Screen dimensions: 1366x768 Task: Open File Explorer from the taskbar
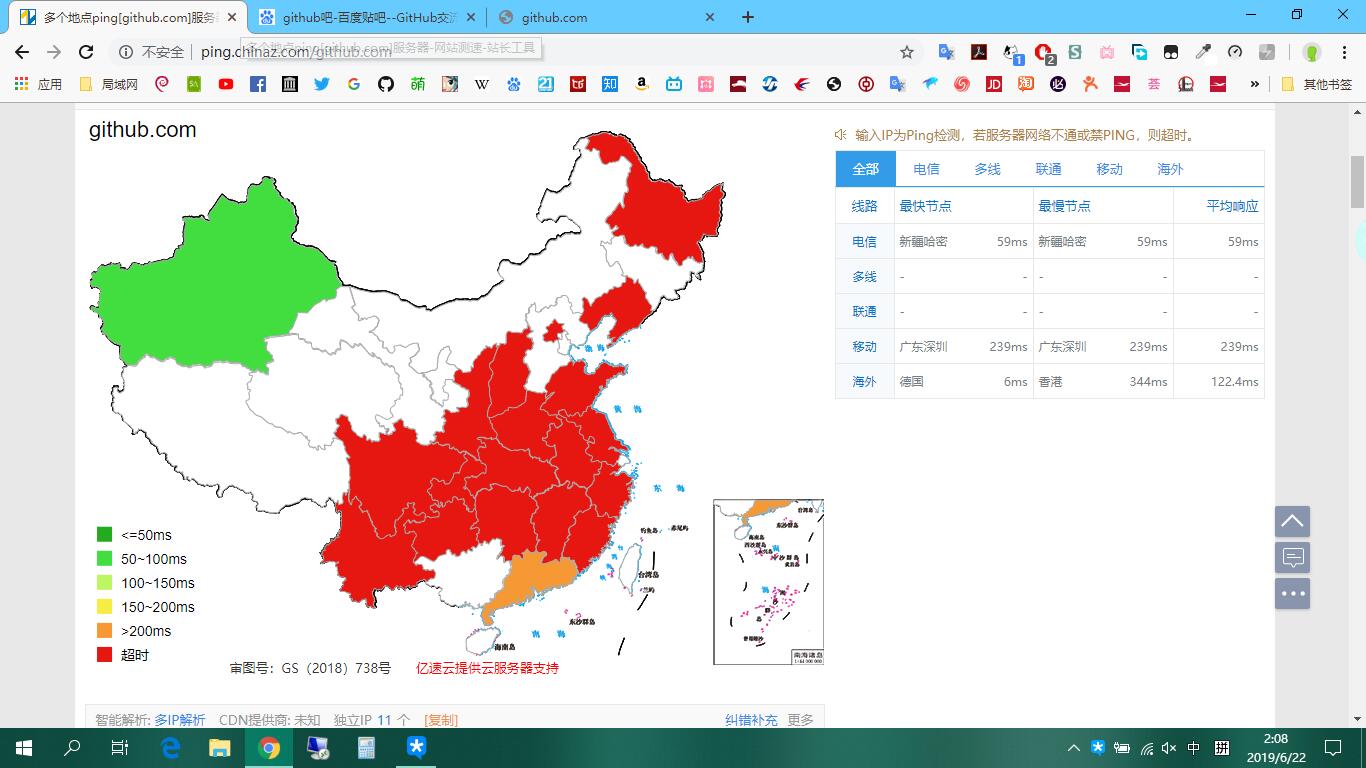[220, 748]
